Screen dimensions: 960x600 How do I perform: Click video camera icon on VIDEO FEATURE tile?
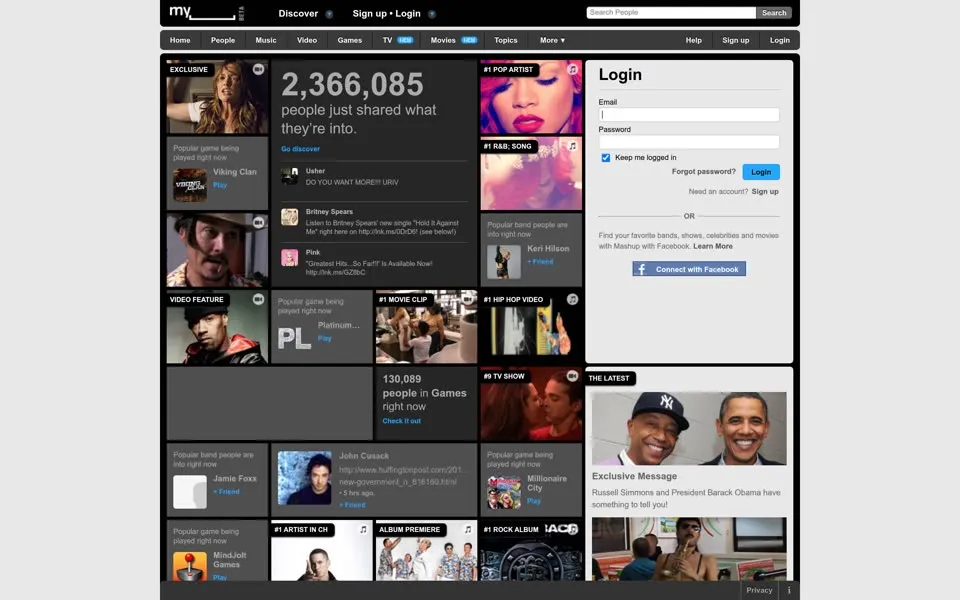tap(258, 299)
